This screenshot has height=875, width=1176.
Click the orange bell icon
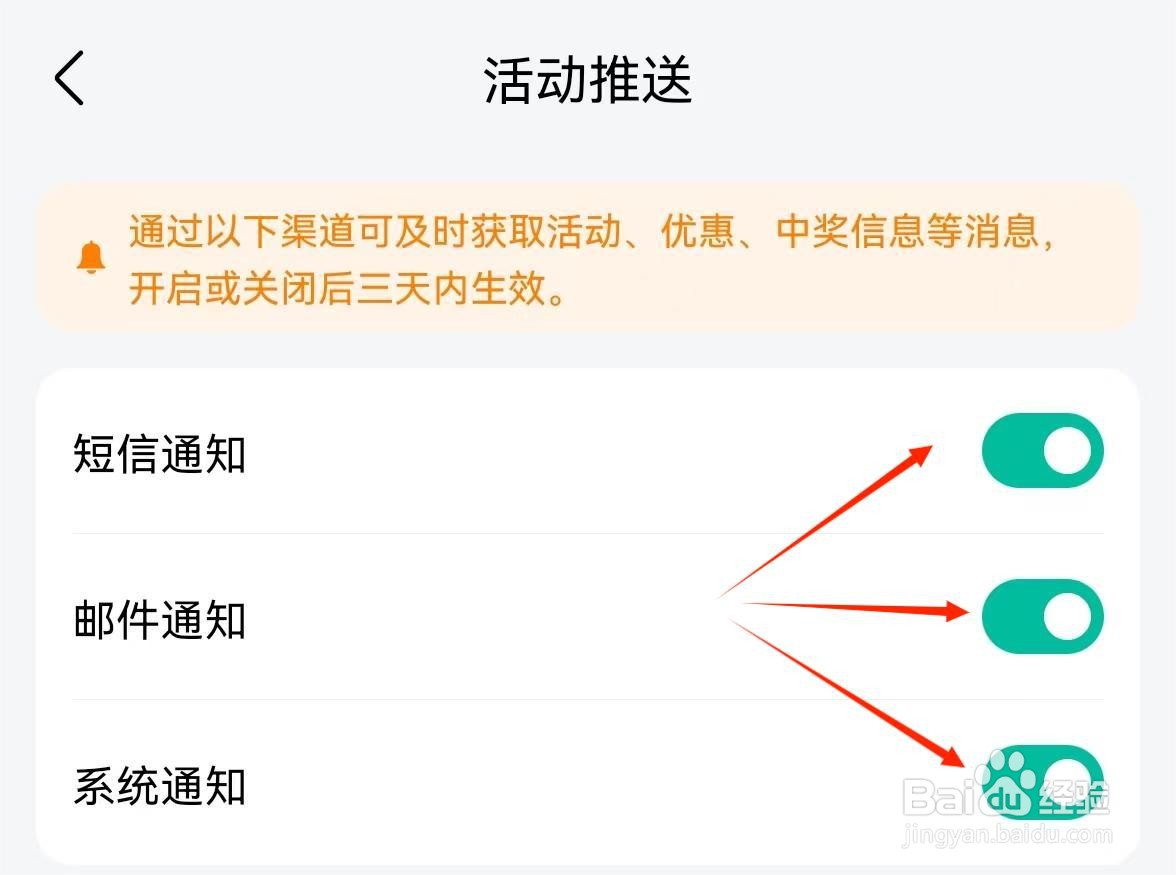[x=91, y=258]
